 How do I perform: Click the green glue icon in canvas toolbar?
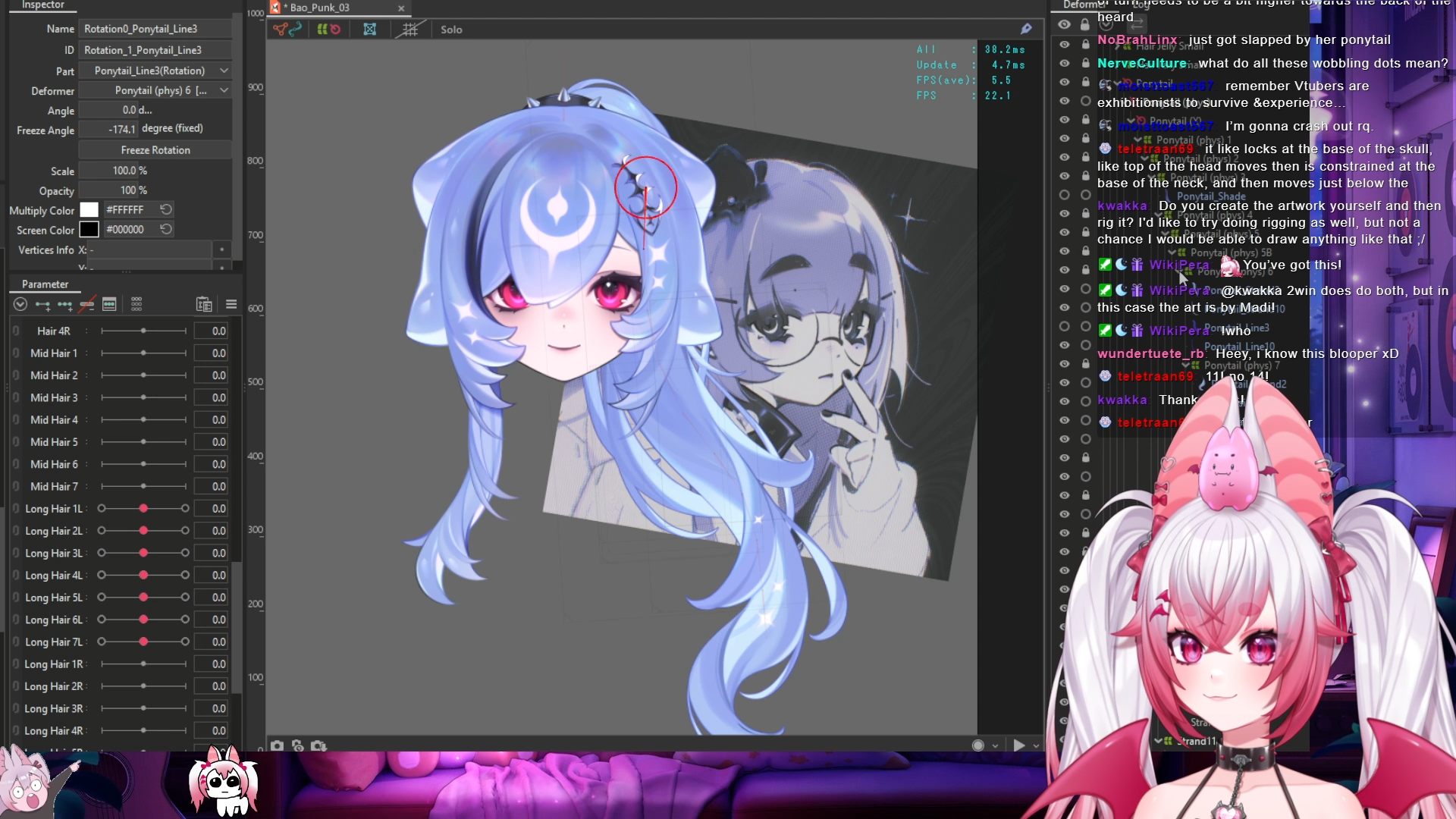322,30
